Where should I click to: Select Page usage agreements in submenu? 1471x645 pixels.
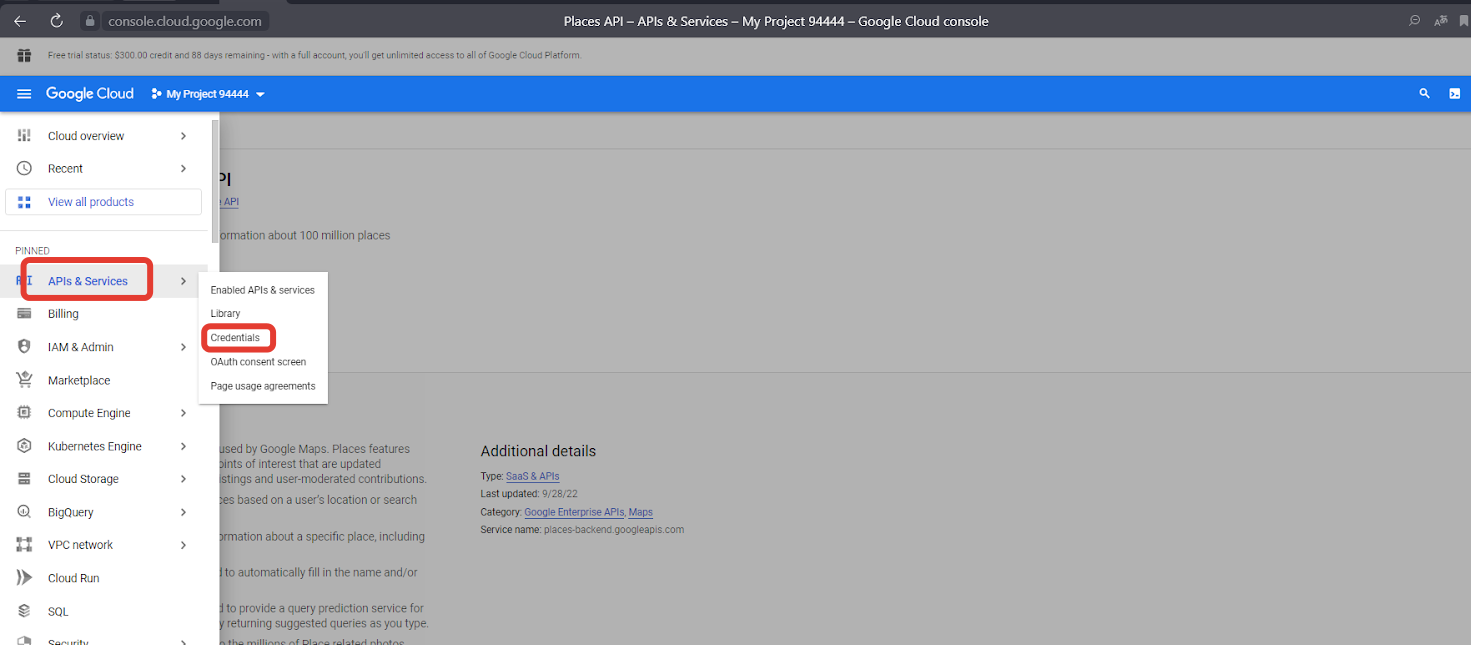[263, 386]
